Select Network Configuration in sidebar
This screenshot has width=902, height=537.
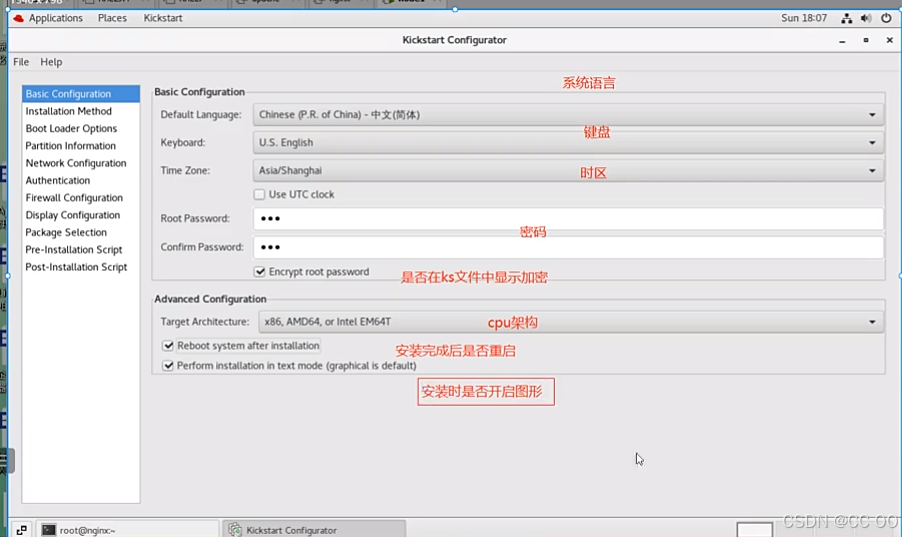click(x=81, y=163)
